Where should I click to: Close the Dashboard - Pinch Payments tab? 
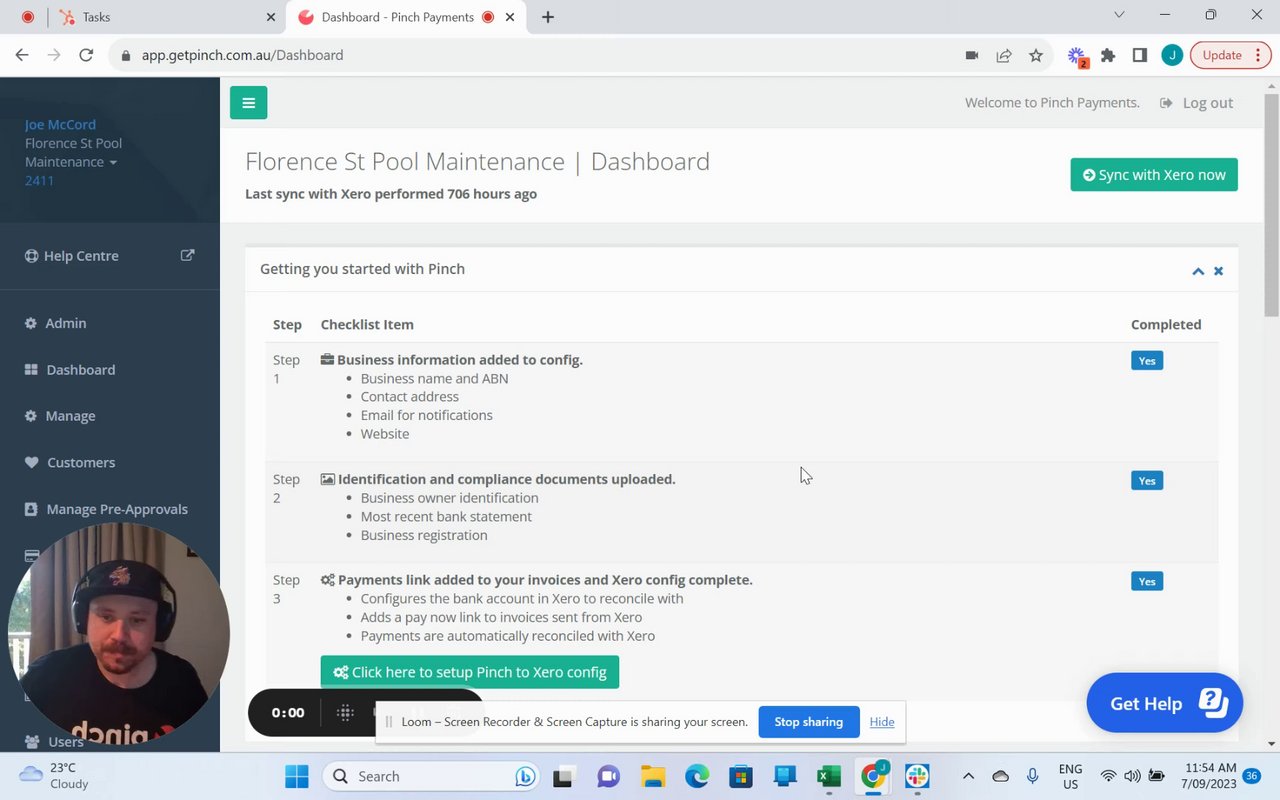point(511,17)
